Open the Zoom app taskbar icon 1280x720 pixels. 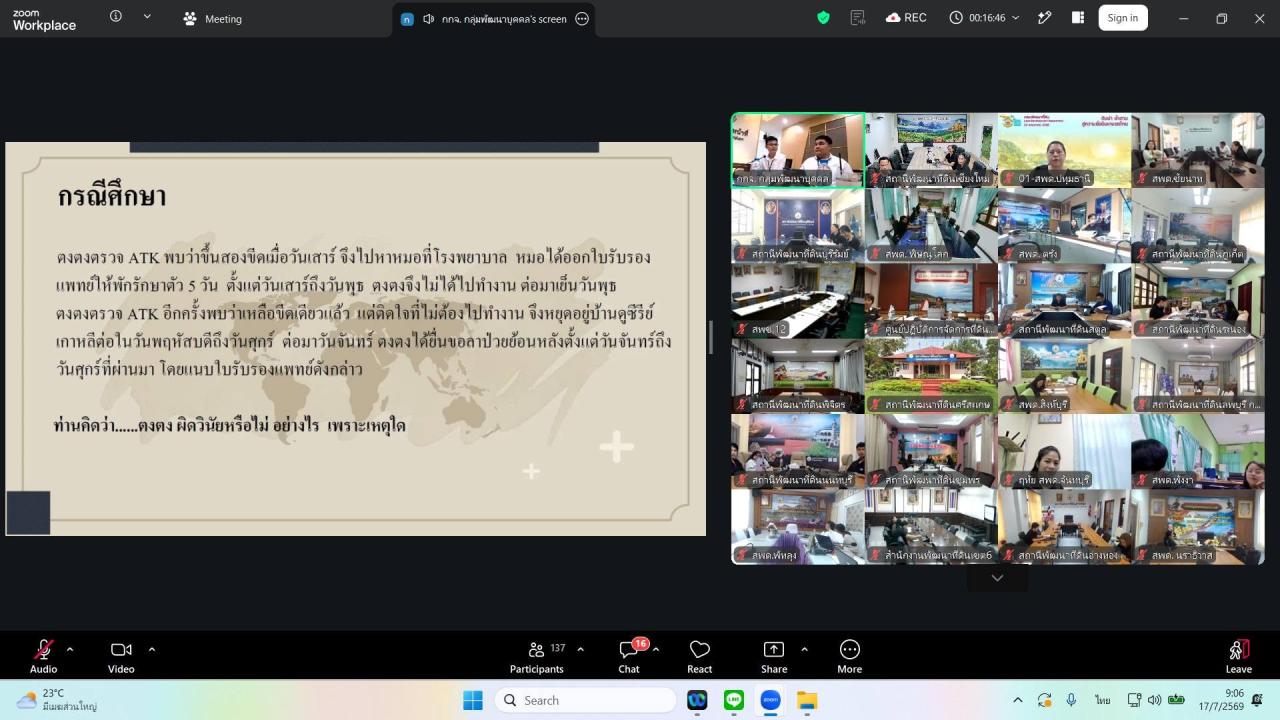770,700
